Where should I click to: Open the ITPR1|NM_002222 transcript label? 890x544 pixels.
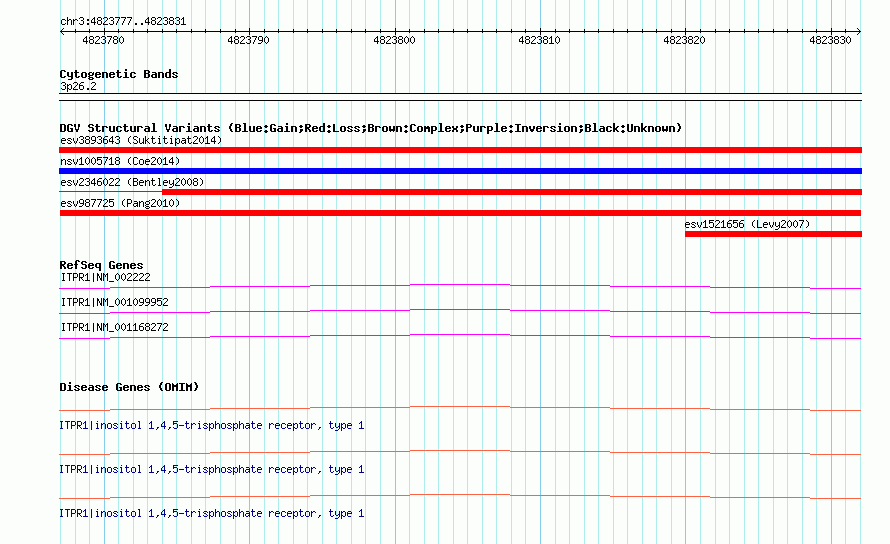[x=106, y=277]
